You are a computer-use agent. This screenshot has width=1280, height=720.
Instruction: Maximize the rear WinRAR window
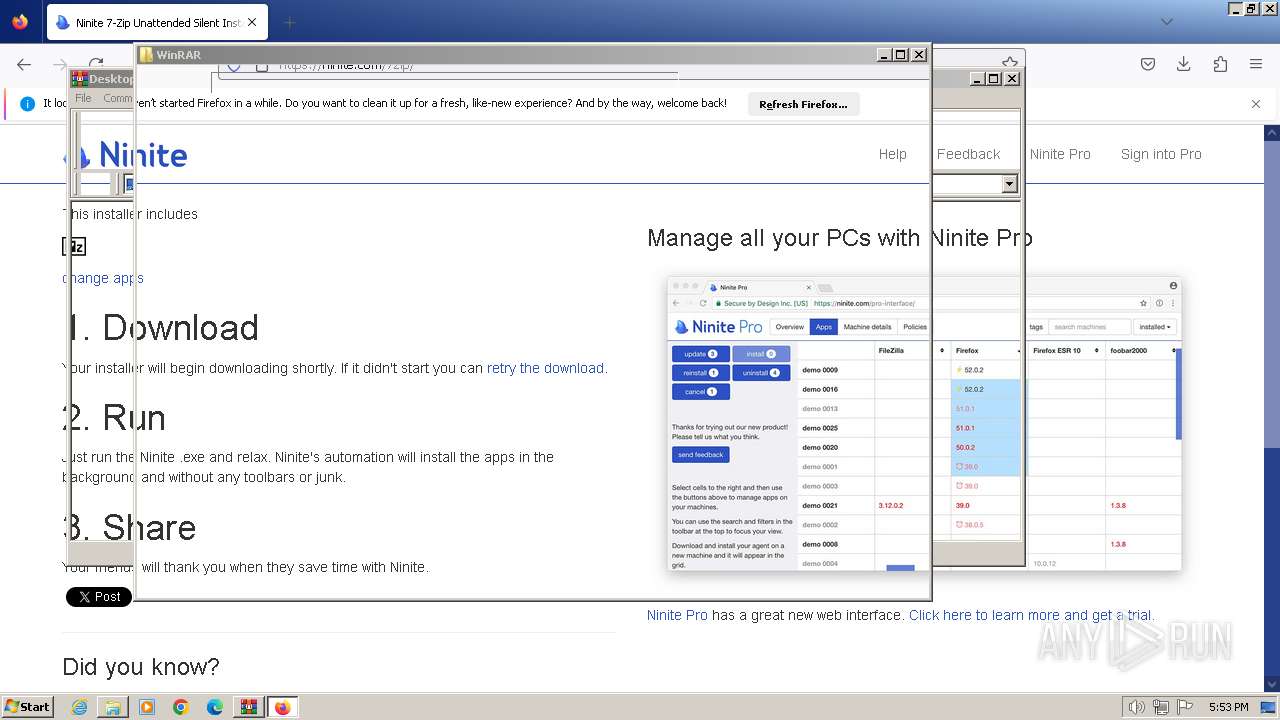[x=994, y=78]
